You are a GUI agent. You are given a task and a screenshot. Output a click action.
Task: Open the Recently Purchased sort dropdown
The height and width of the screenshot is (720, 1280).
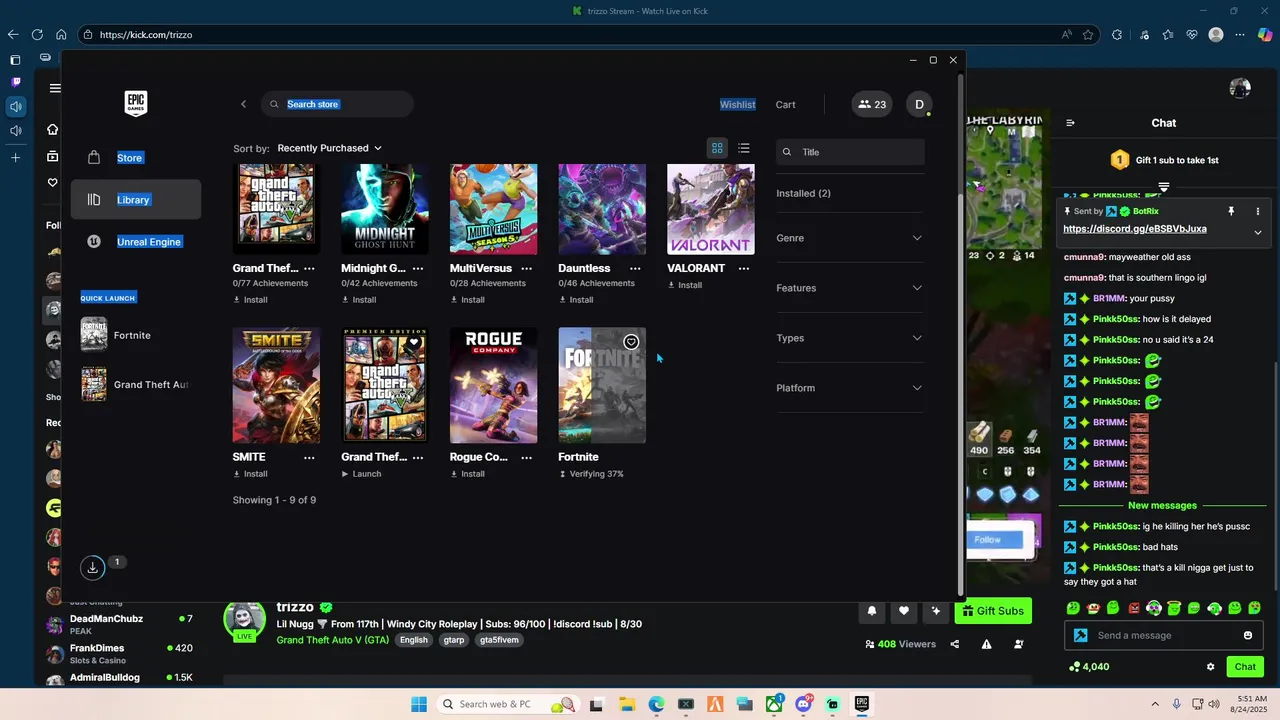(x=329, y=148)
